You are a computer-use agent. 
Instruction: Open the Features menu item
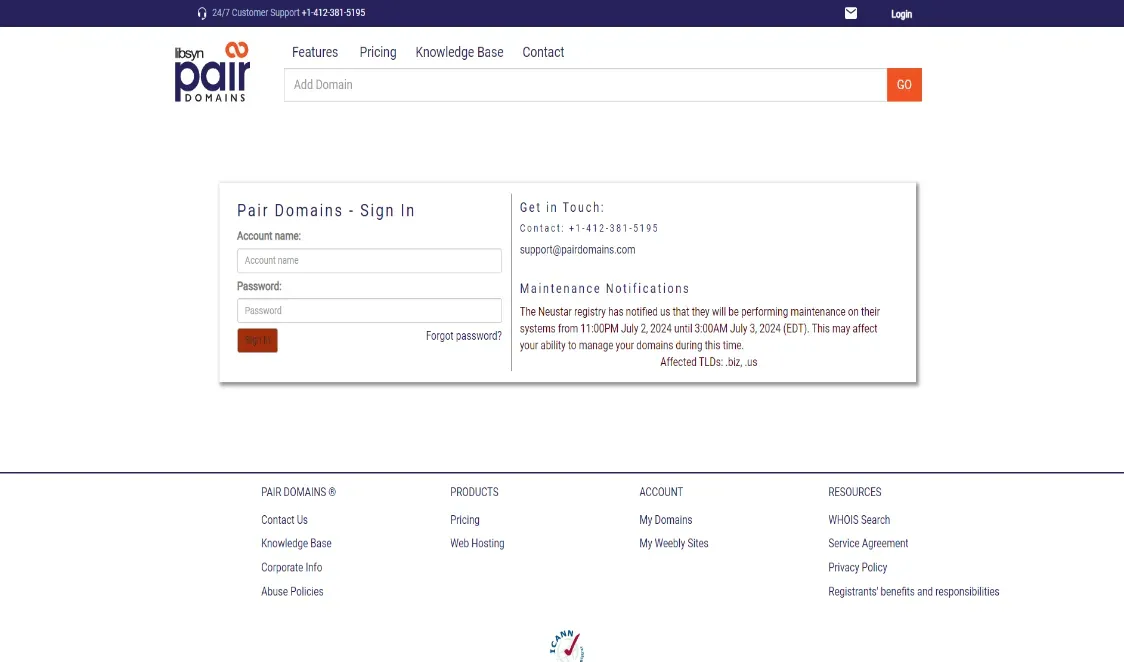click(x=315, y=52)
